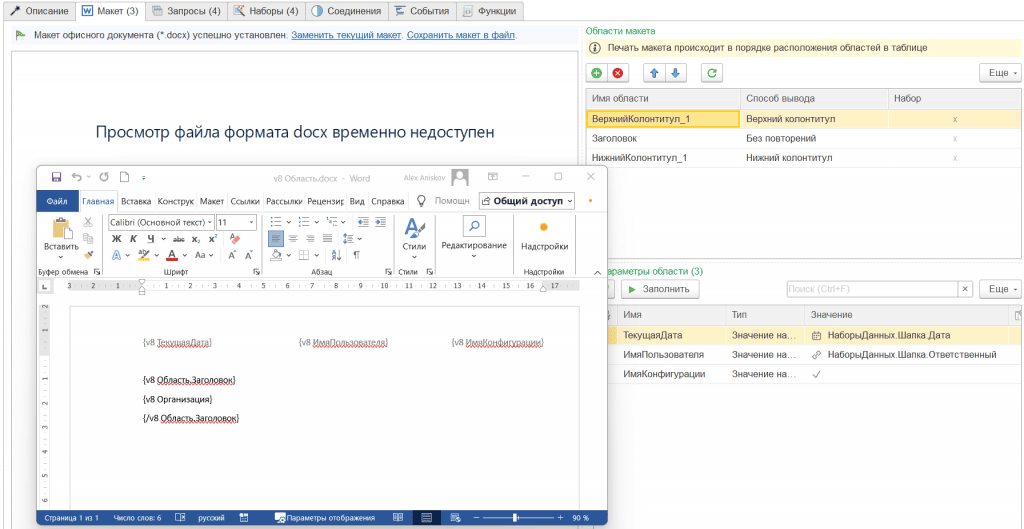Open the font size dropdown
The image size is (1024, 529).
251,222
